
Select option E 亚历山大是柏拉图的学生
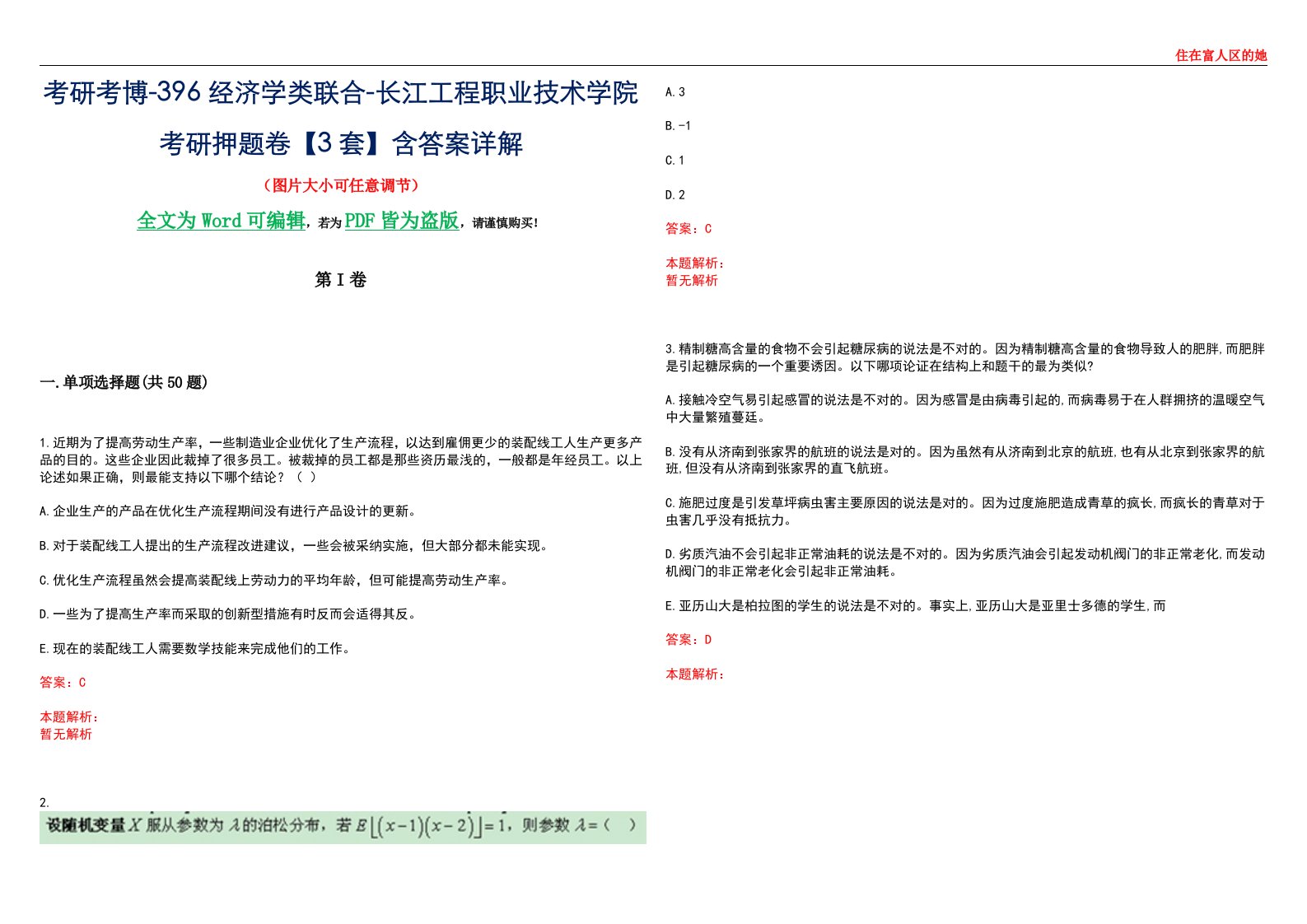(916, 606)
